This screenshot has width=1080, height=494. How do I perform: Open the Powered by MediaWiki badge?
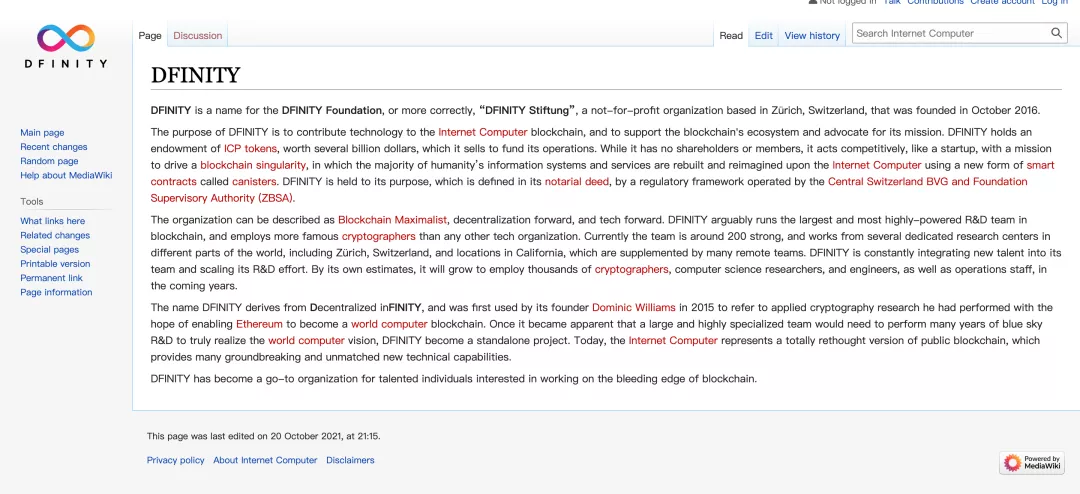[x=1032, y=462]
